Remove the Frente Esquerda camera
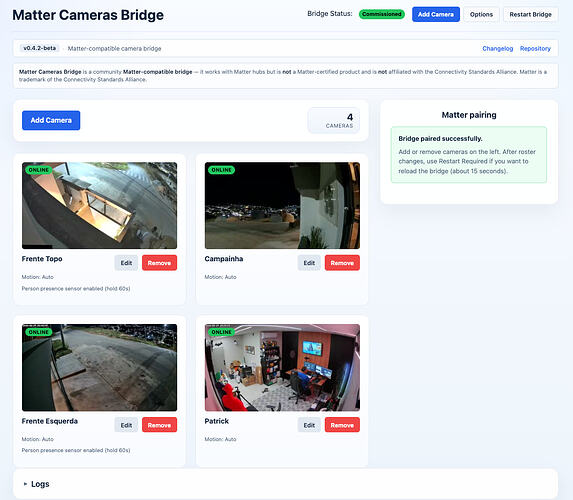The height and width of the screenshot is (500, 573). click(159, 425)
